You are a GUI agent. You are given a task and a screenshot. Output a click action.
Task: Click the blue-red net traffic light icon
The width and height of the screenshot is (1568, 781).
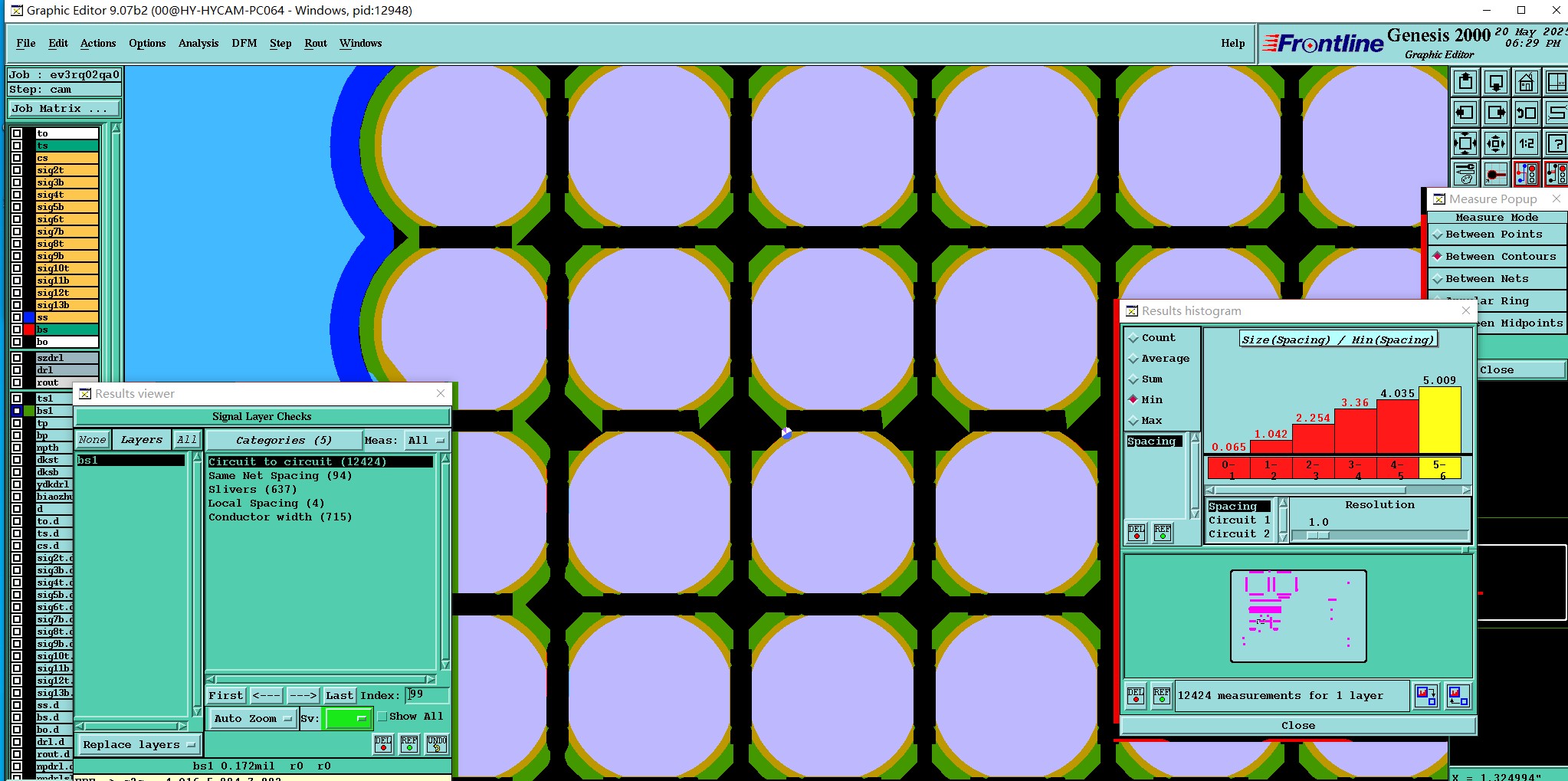(x=1527, y=174)
